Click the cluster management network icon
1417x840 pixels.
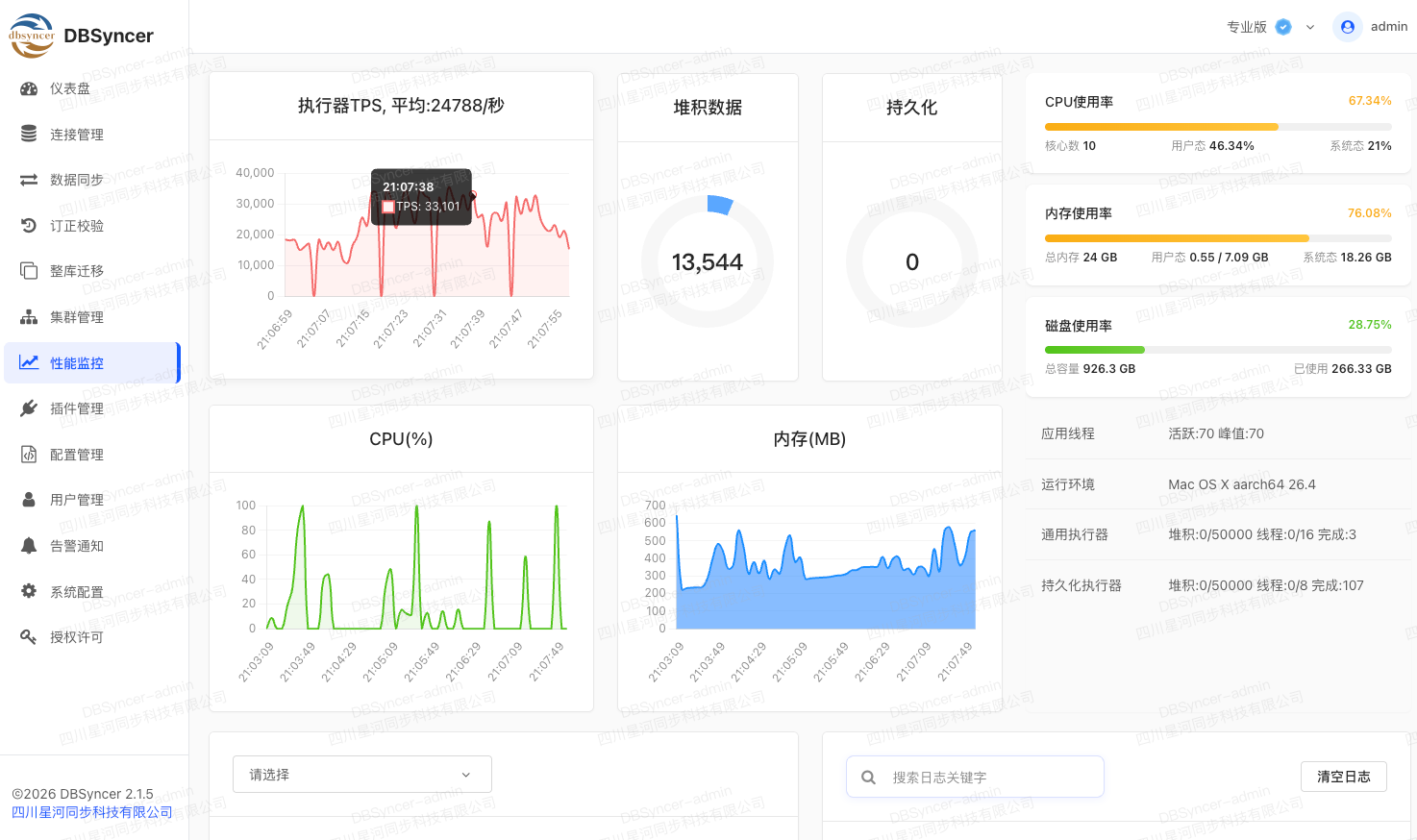(29, 317)
